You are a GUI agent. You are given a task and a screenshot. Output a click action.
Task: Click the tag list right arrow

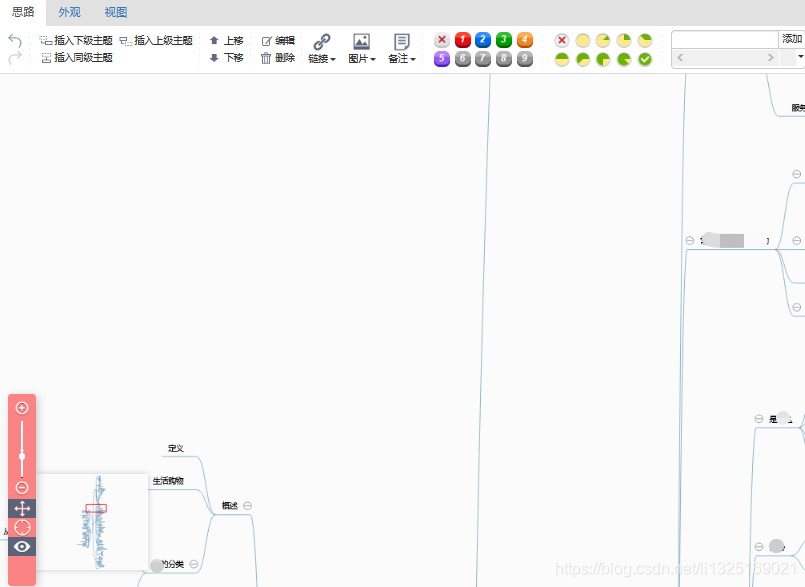771,58
